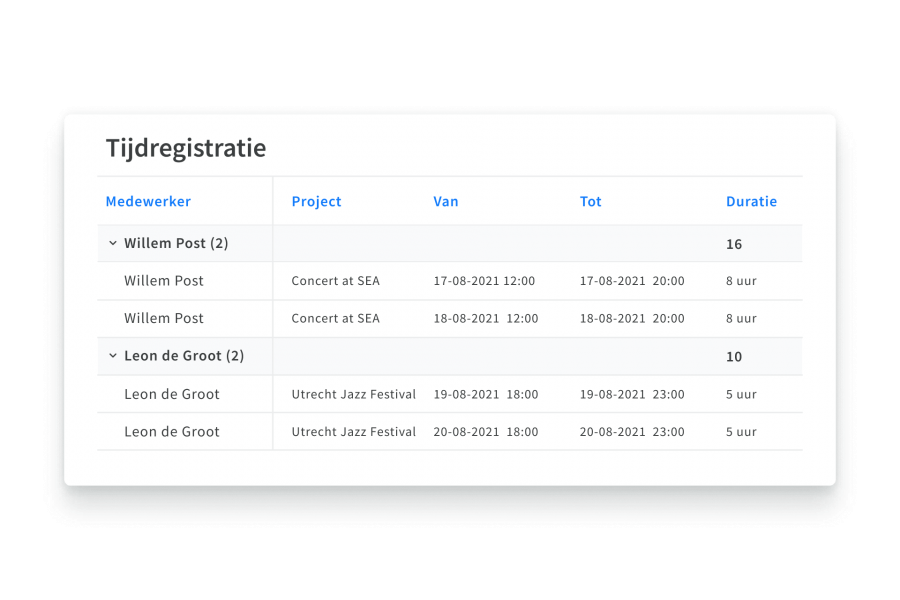
Task: Open the Utrecht Jazz Festival project entry
Action: click(352, 394)
